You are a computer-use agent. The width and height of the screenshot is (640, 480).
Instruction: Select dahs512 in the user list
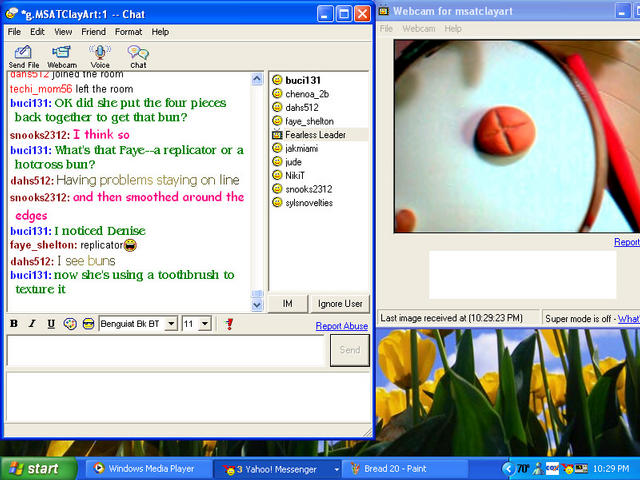[302, 107]
